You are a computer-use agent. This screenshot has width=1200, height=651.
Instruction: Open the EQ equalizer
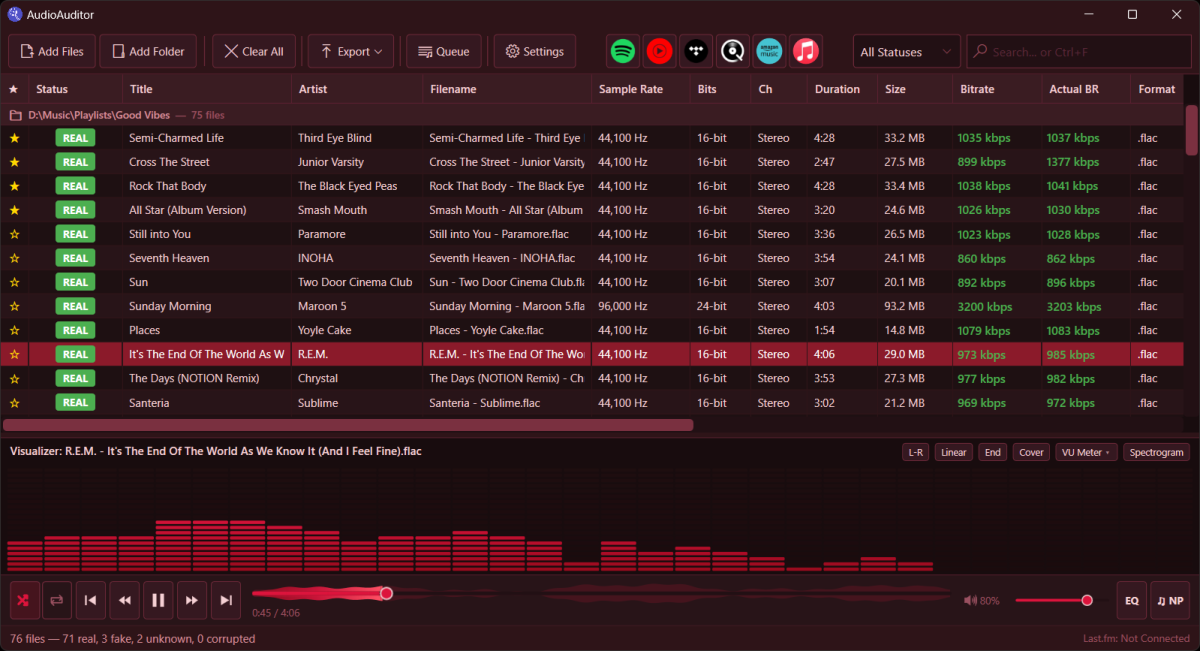1132,601
